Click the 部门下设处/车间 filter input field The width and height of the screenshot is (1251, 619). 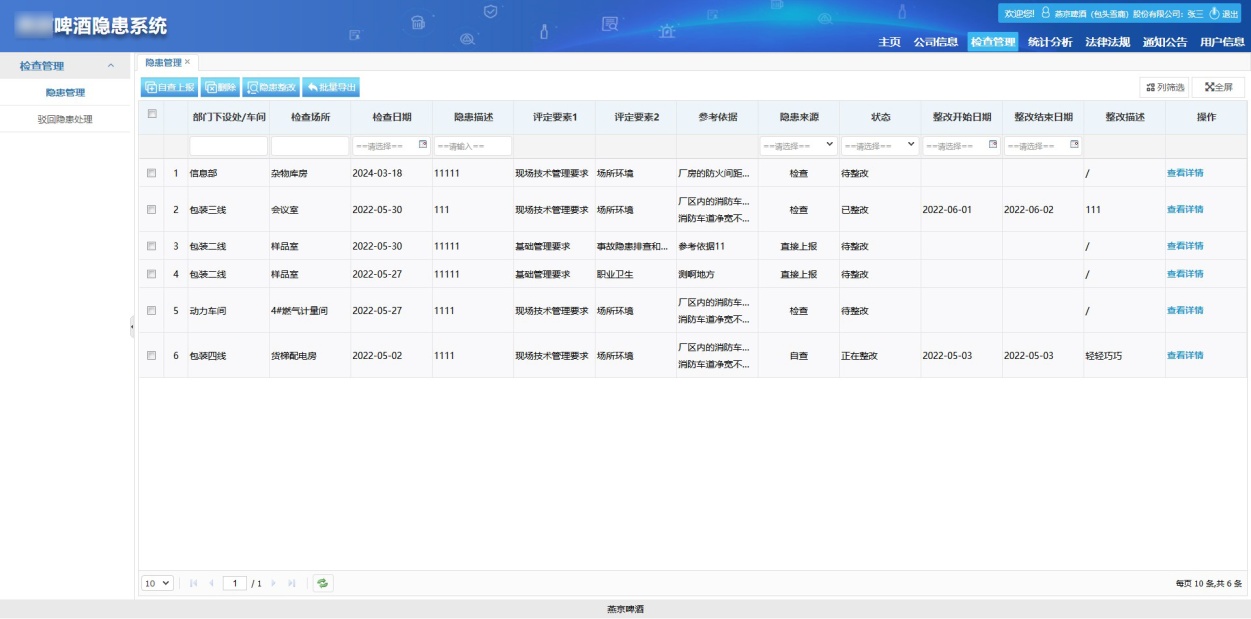228,146
